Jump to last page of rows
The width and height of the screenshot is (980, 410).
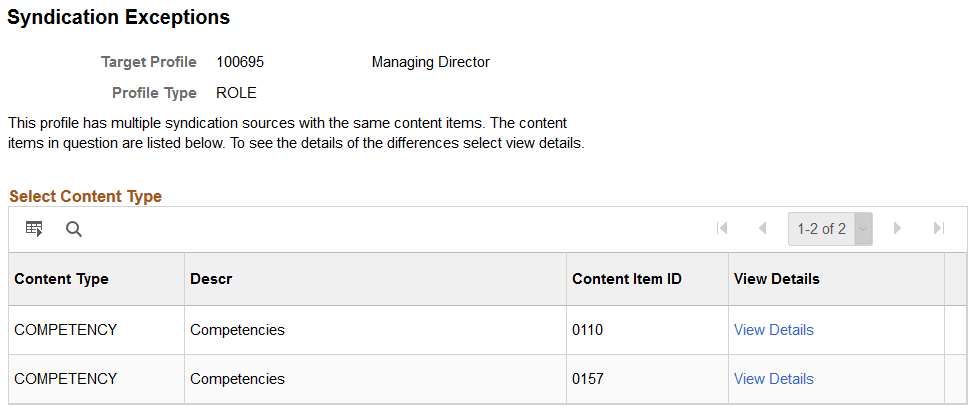tap(938, 229)
